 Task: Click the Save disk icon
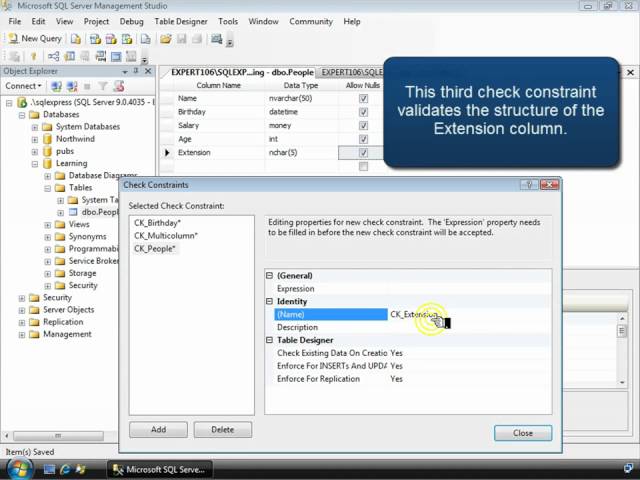pyautogui.click(x=182, y=39)
